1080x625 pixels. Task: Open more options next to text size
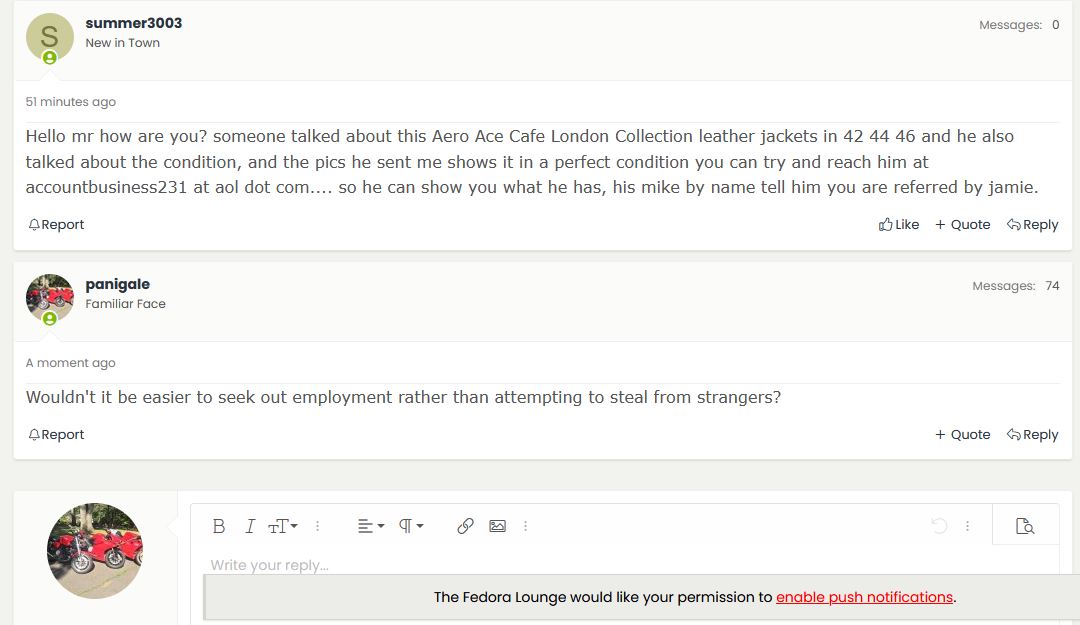(318, 526)
